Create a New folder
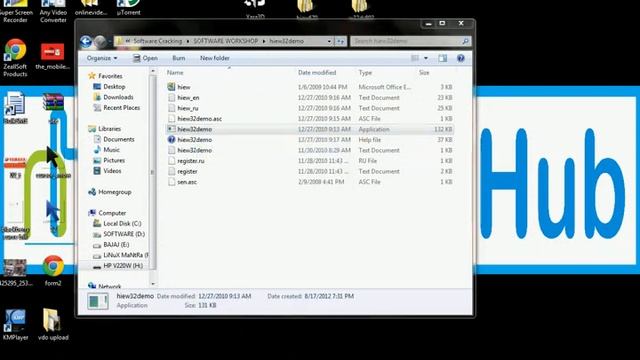This screenshot has height=360, width=640. (215, 58)
